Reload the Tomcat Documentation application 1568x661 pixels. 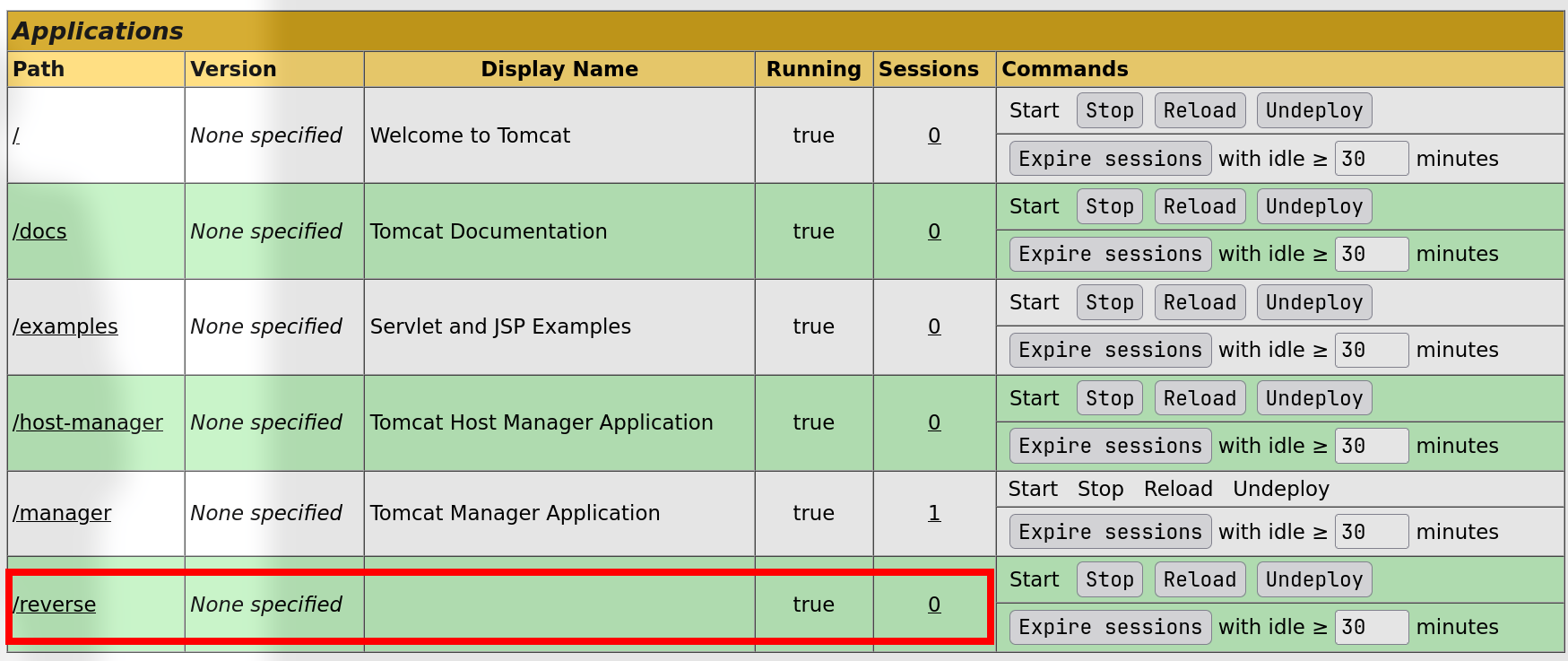(x=1200, y=206)
